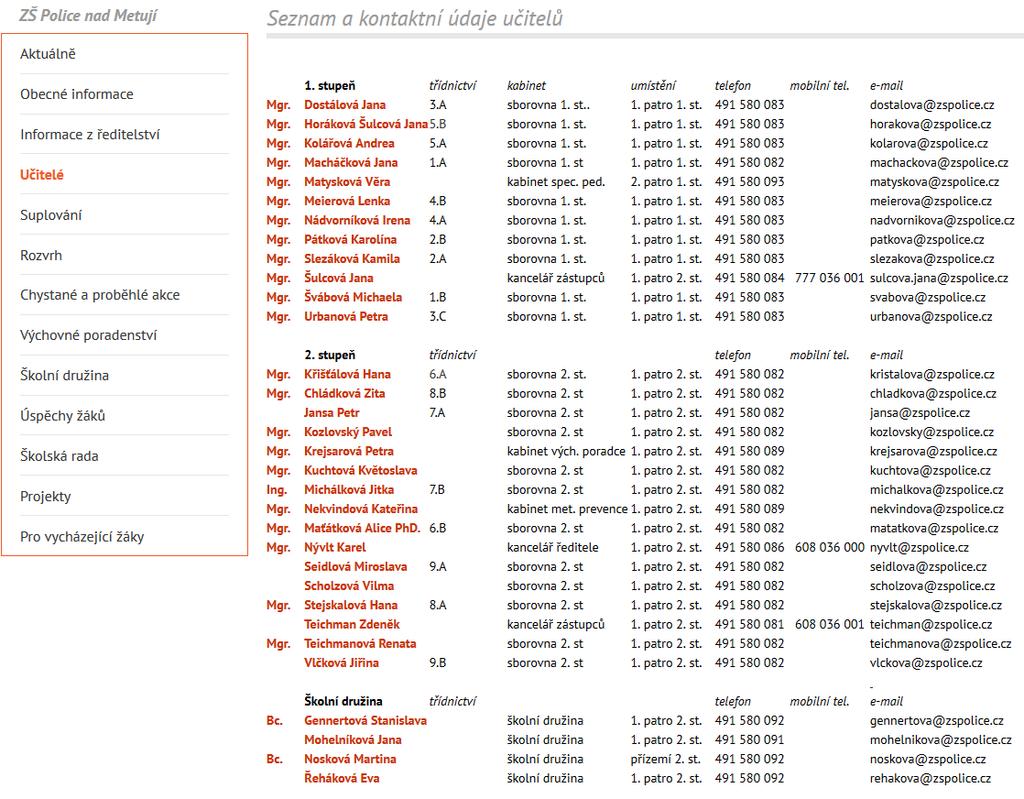1024x799 pixels.
Task: Open Kolářová Andrea's profile
Action: [x=349, y=144]
